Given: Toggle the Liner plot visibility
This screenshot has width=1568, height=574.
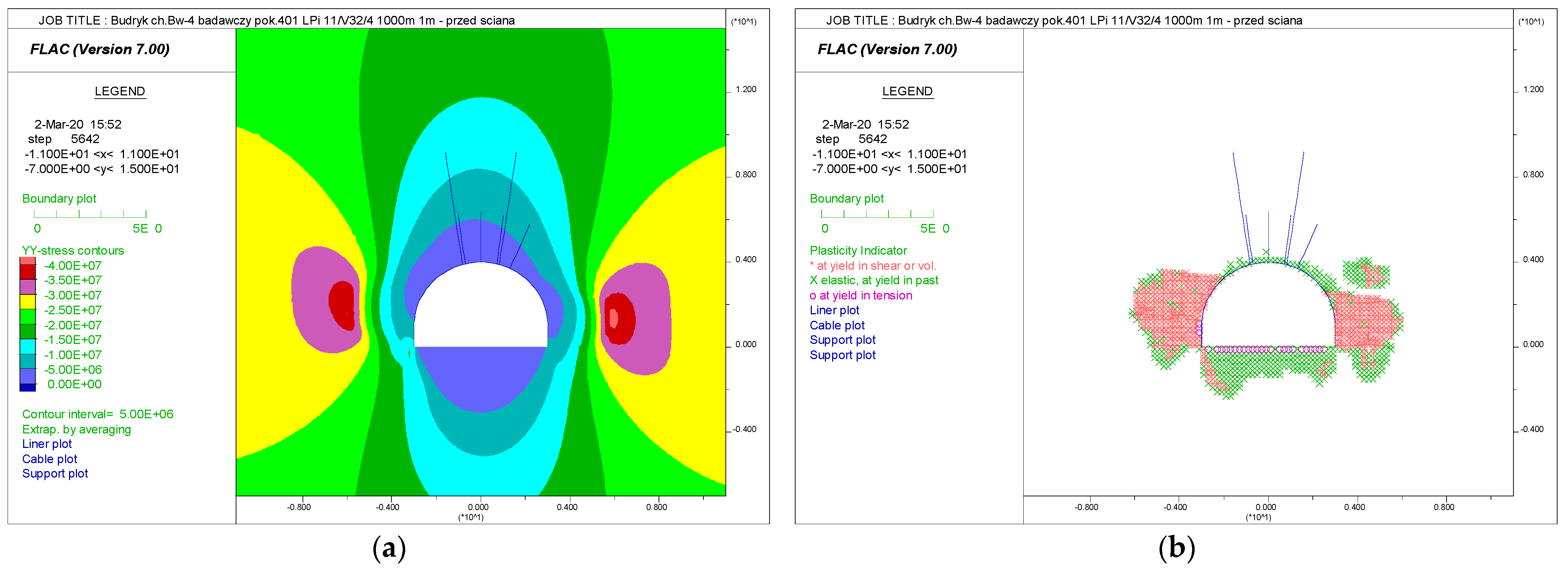Looking at the screenshot, I should (47, 444).
